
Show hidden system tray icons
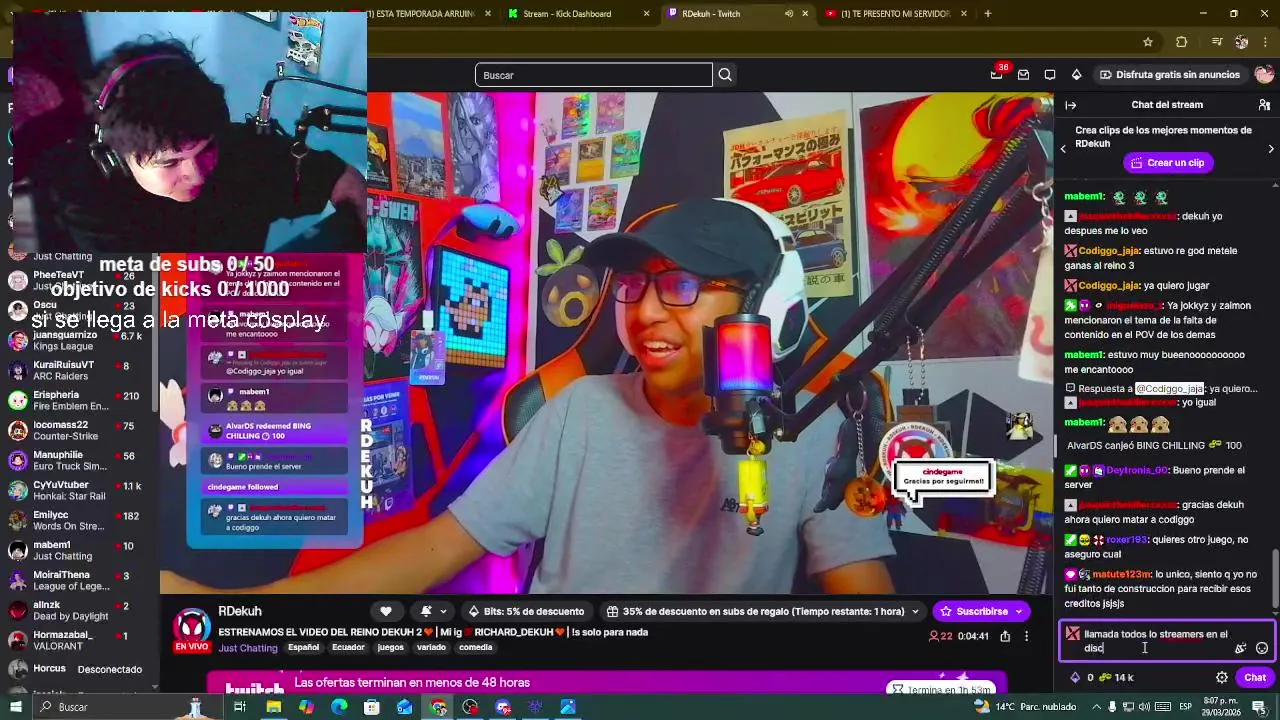pos(1096,707)
